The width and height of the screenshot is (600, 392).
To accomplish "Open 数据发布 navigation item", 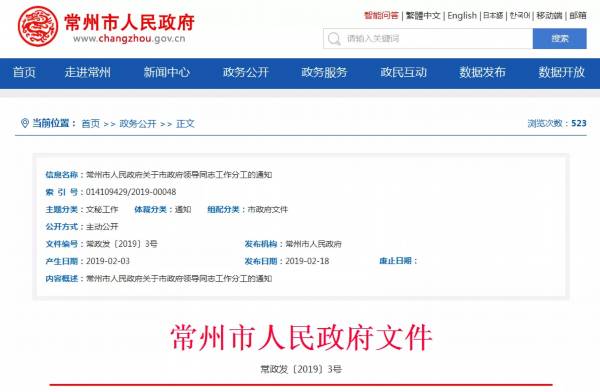I will [483, 72].
